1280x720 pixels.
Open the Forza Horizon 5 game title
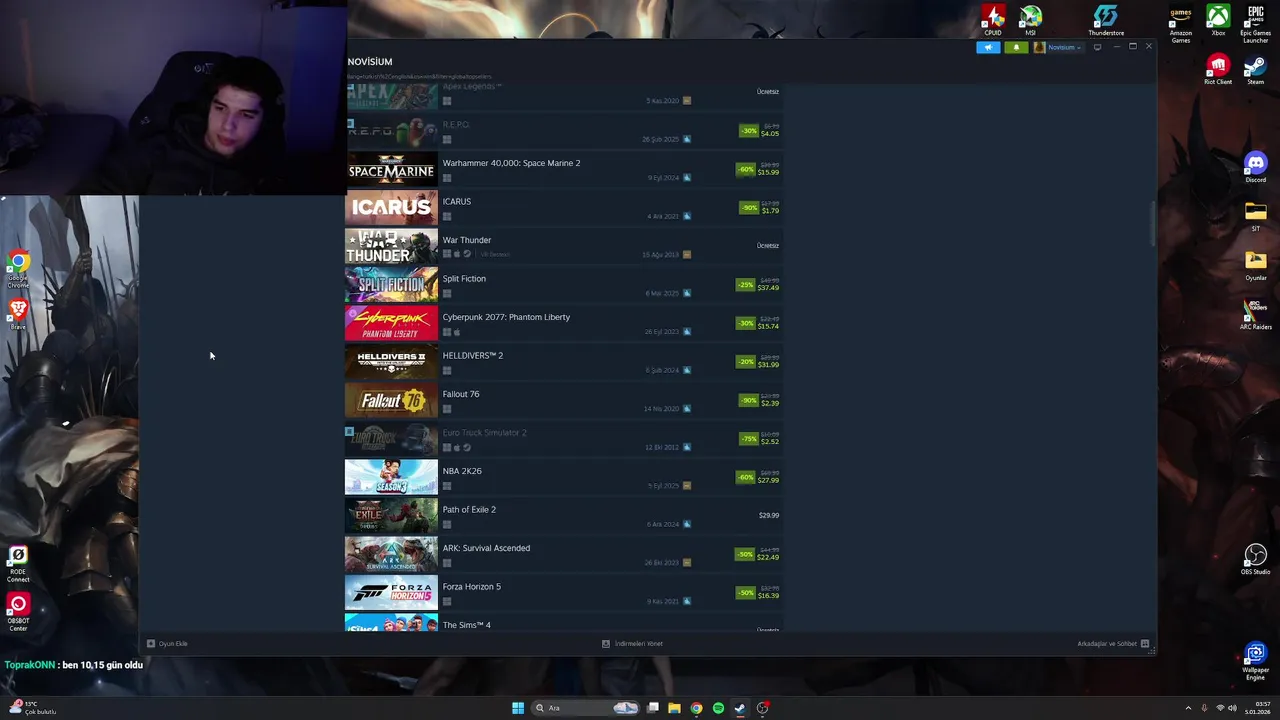472,587
